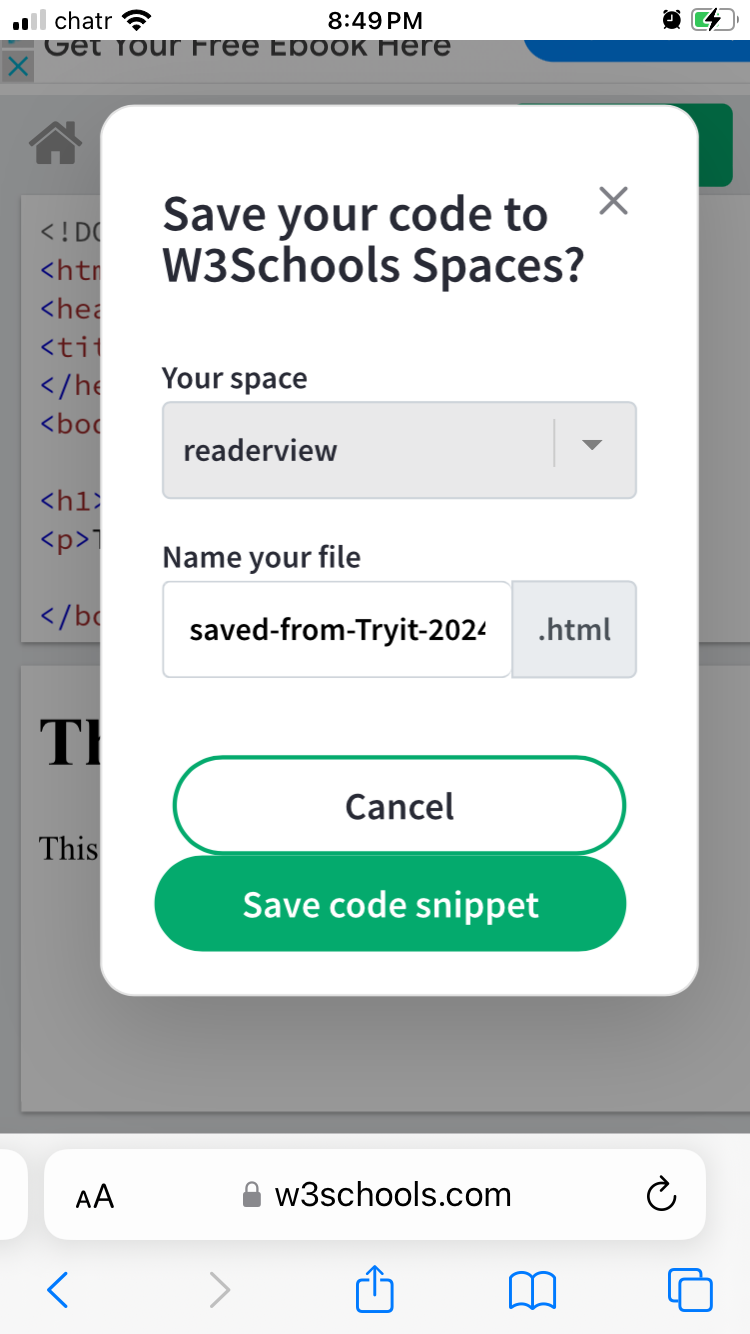Tap Safari back arrow
The image size is (750, 1334).
[x=58, y=1290]
